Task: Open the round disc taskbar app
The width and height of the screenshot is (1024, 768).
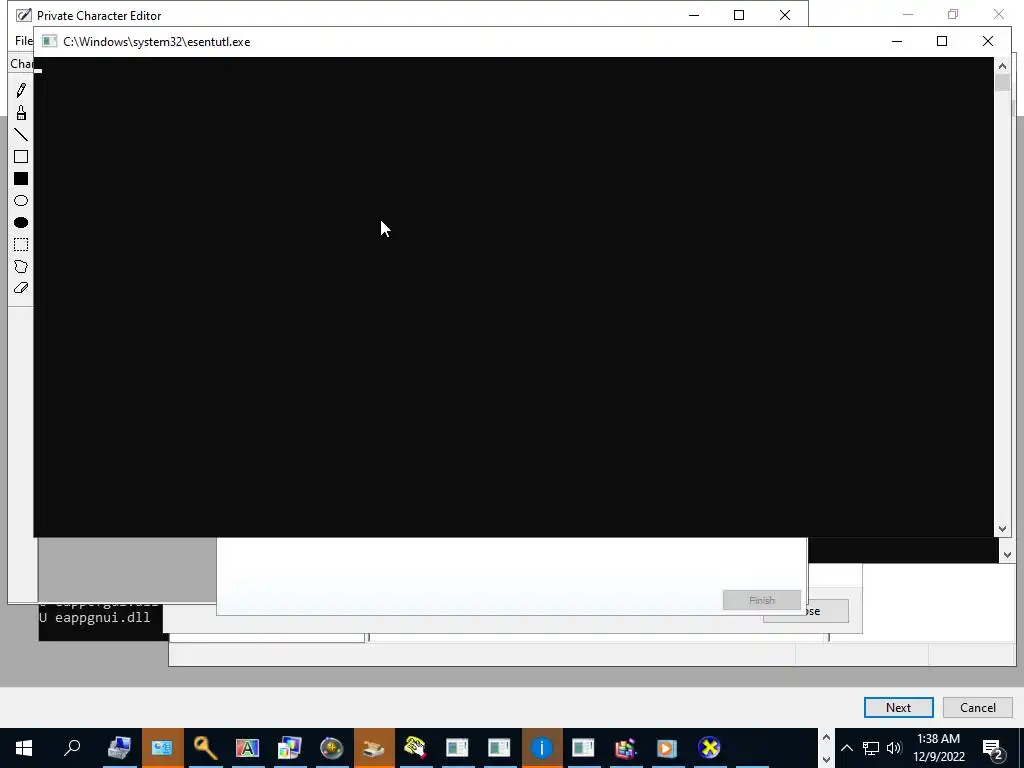Action: tap(331, 748)
